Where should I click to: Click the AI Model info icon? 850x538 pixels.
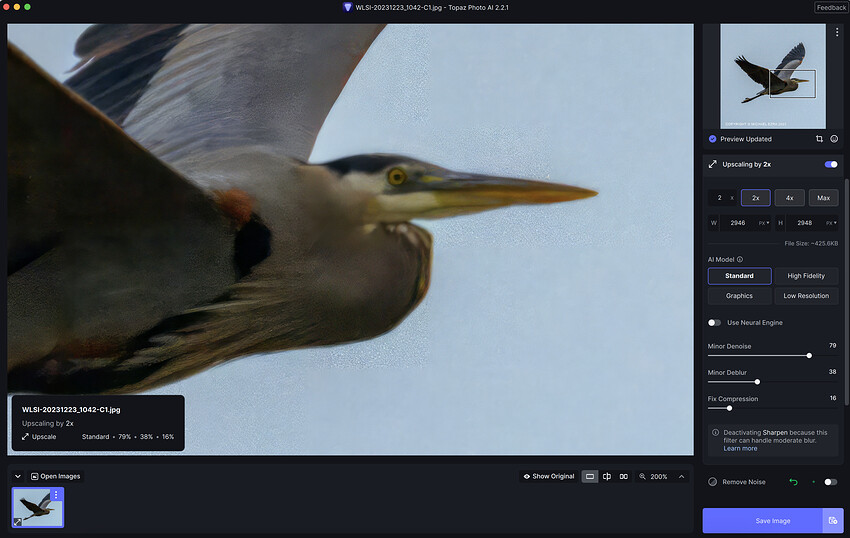[740, 259]
